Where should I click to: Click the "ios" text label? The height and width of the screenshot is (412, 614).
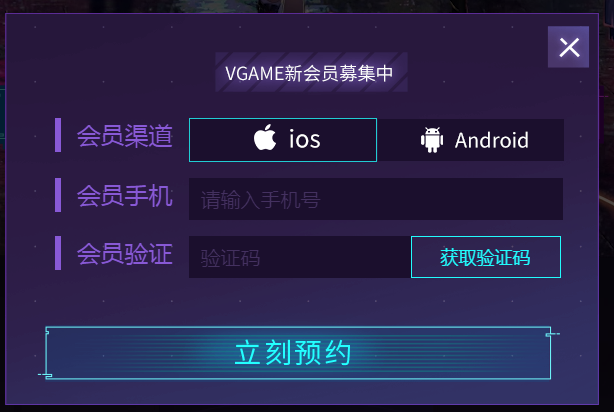click(305, 139)
